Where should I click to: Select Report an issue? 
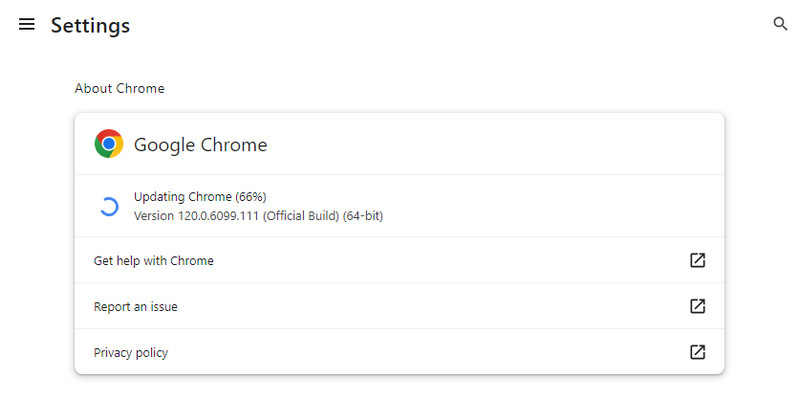point(136,307)
